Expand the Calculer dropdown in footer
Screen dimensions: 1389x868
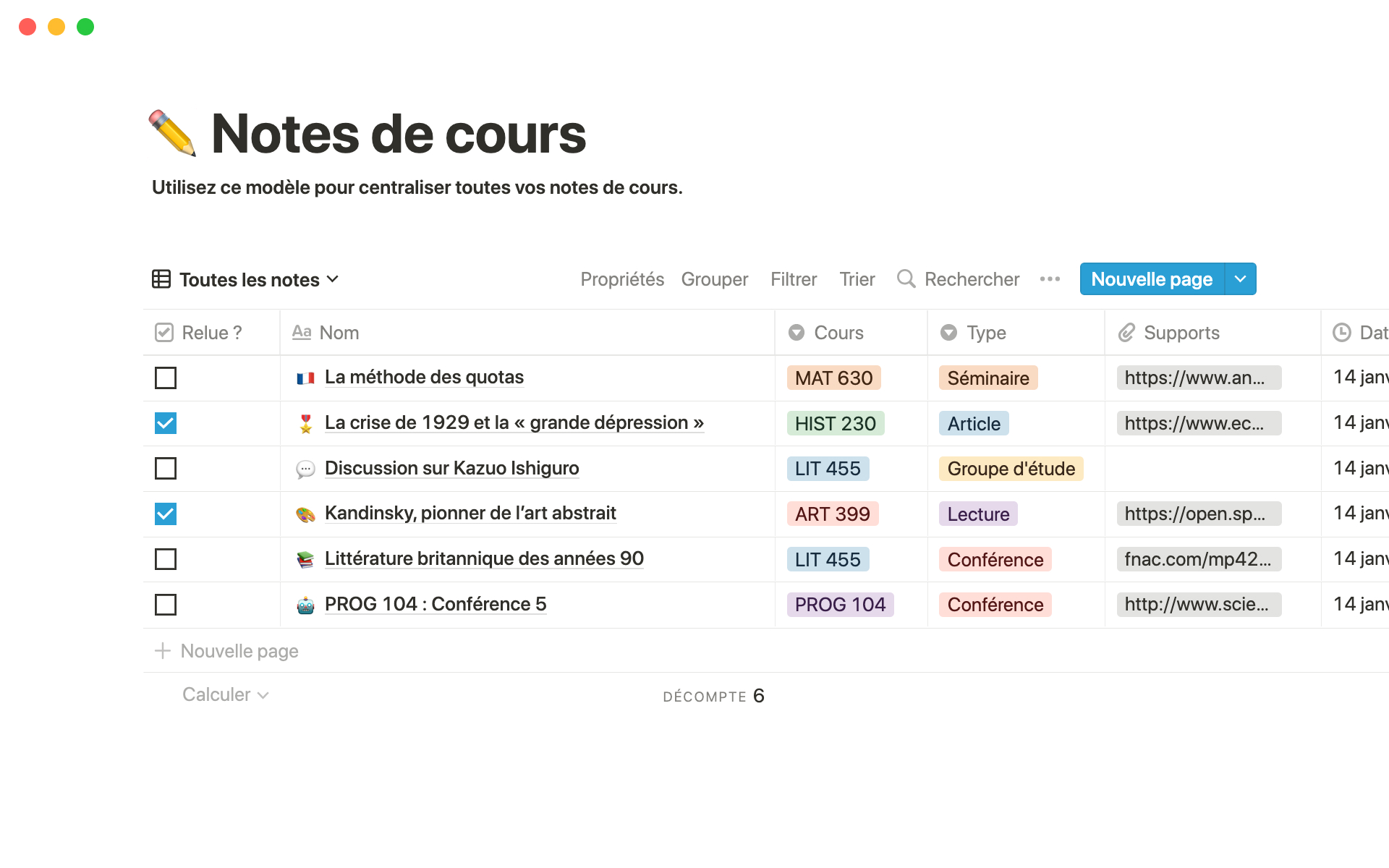[x=225, y=694]
